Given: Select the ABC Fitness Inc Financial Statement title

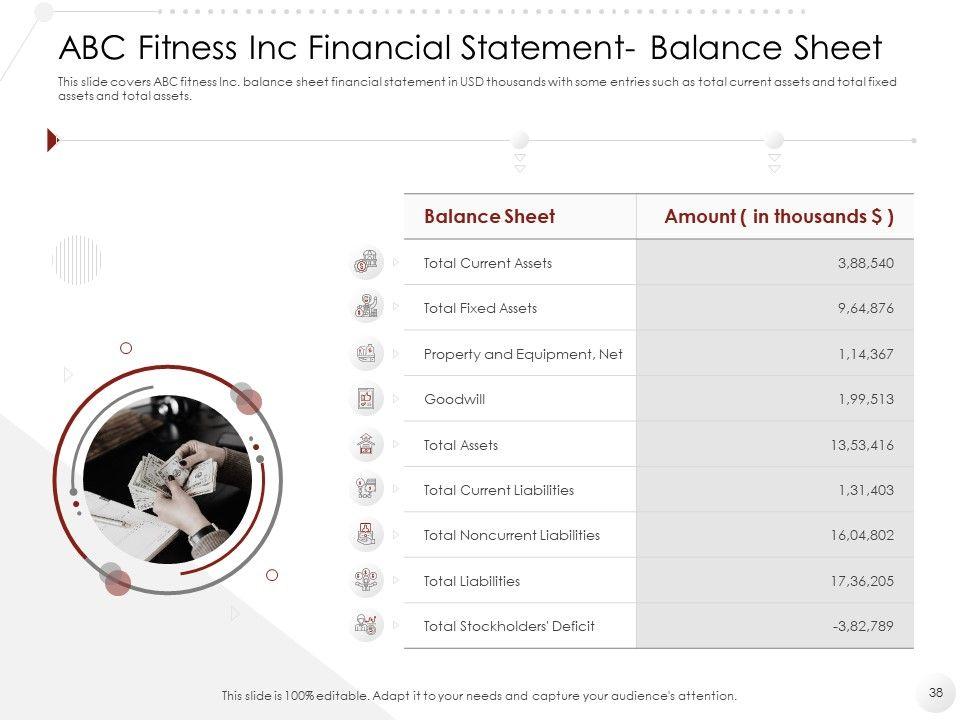Looking at the screenshot, I should pos(471,48).
